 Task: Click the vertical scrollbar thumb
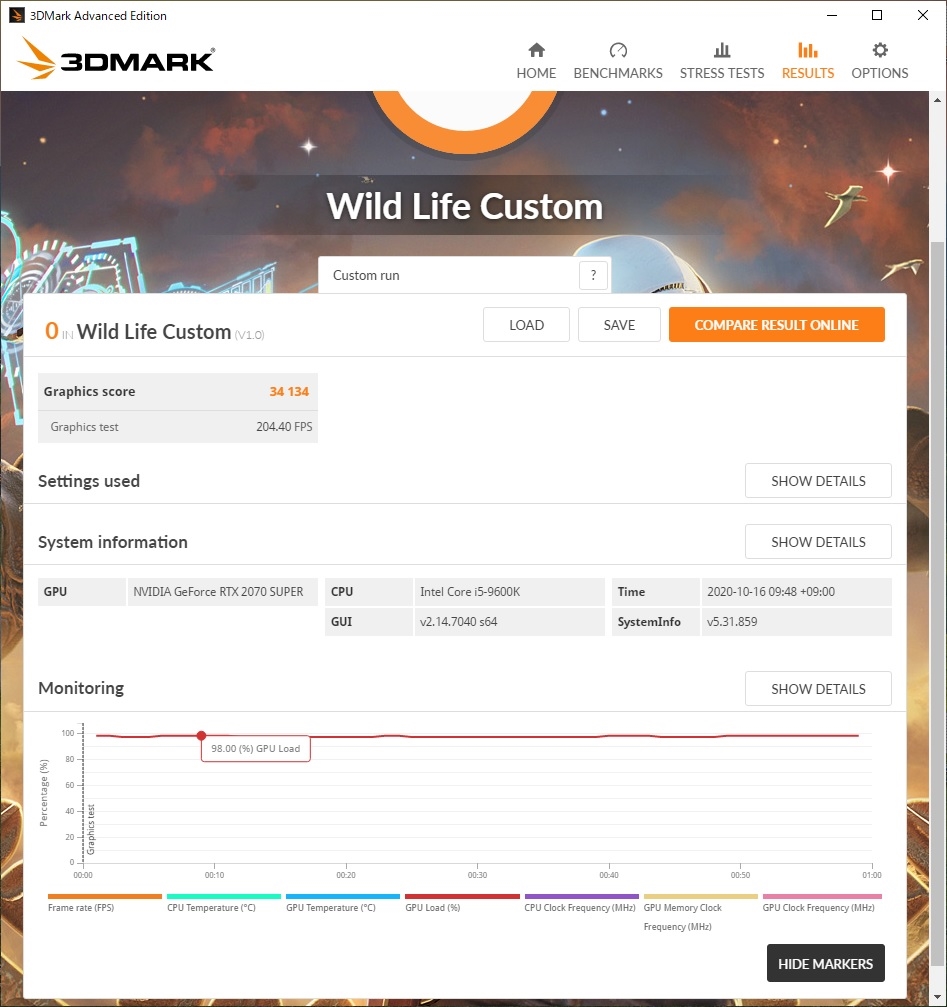coord(937,604)
